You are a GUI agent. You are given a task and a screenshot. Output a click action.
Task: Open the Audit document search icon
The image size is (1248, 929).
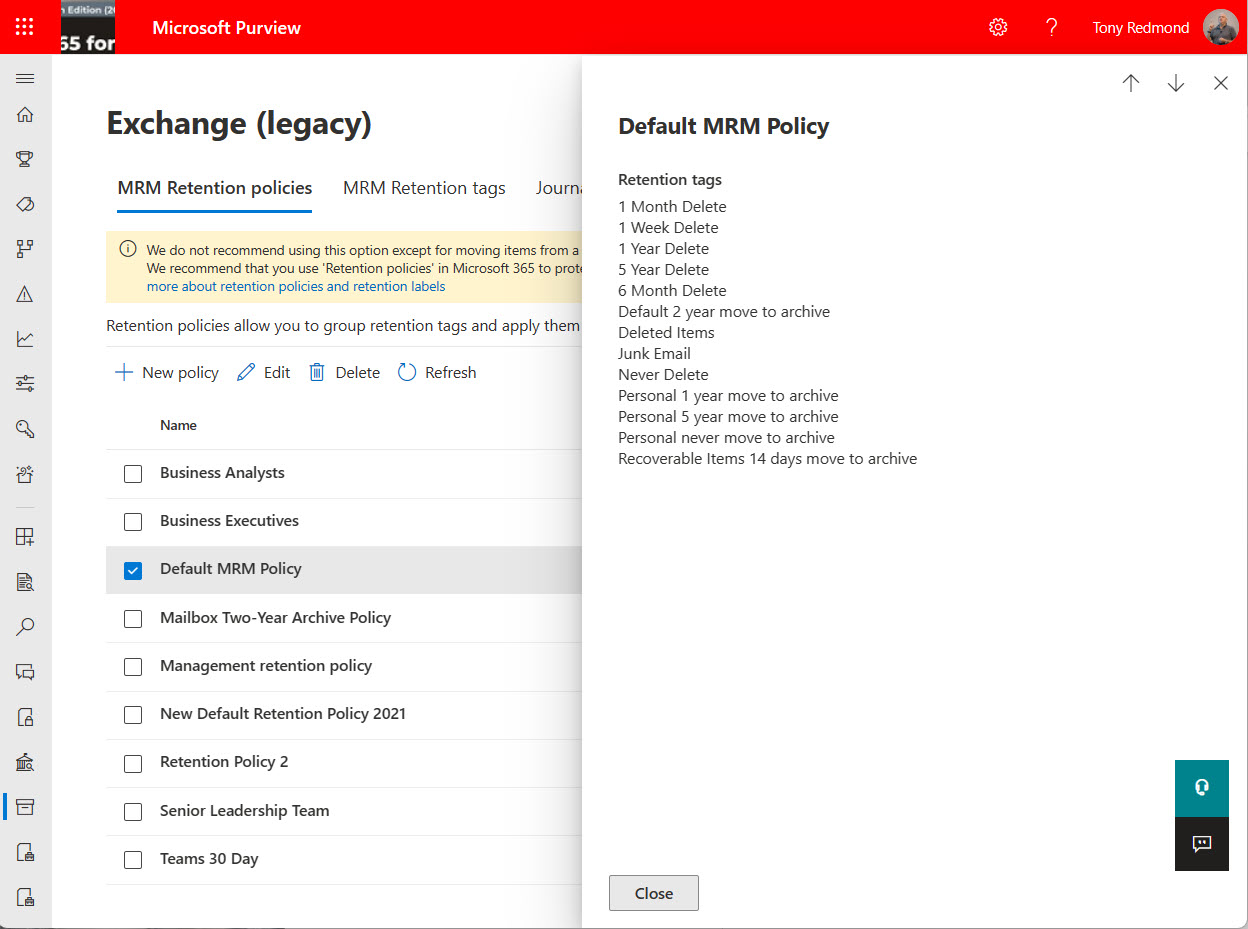pyautogui.click(x=25, y=582)
